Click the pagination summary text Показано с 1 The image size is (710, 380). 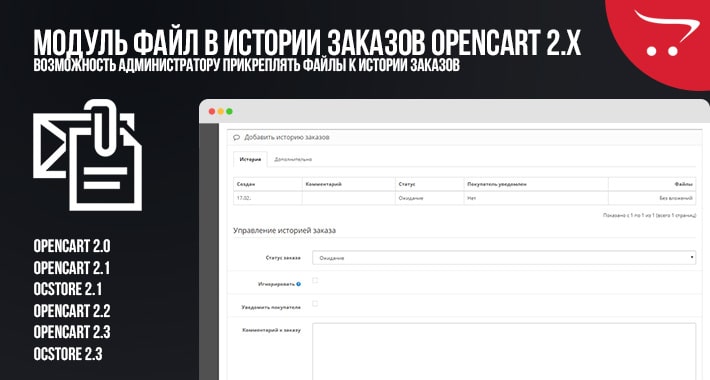pos(649,216)
